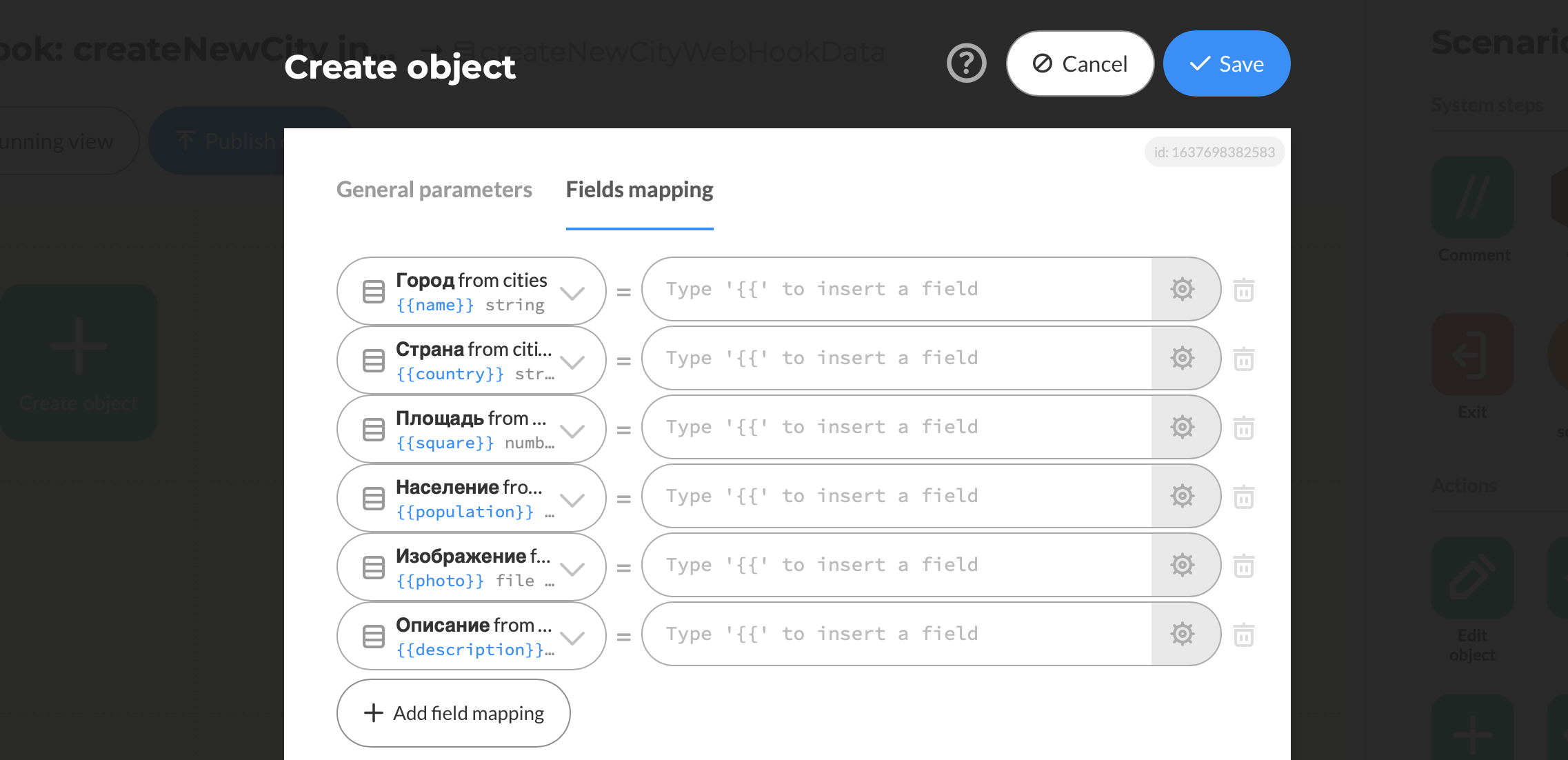This screenshot has height=760, width=1568.
Task: Expand the Страна {{country}} field dropdown
Action: pyautogui.click(x=471, y=360)
